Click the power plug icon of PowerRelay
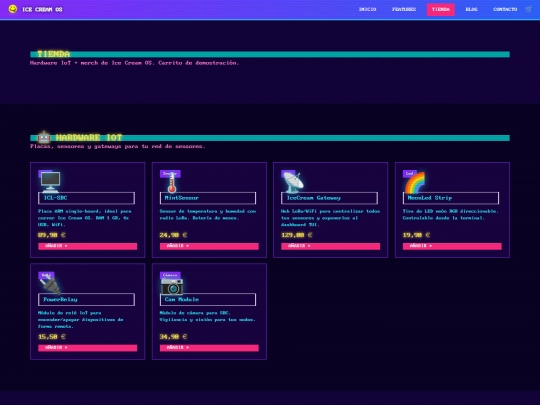The width and height of the screenshot is (540, 405). pos(50,284)
